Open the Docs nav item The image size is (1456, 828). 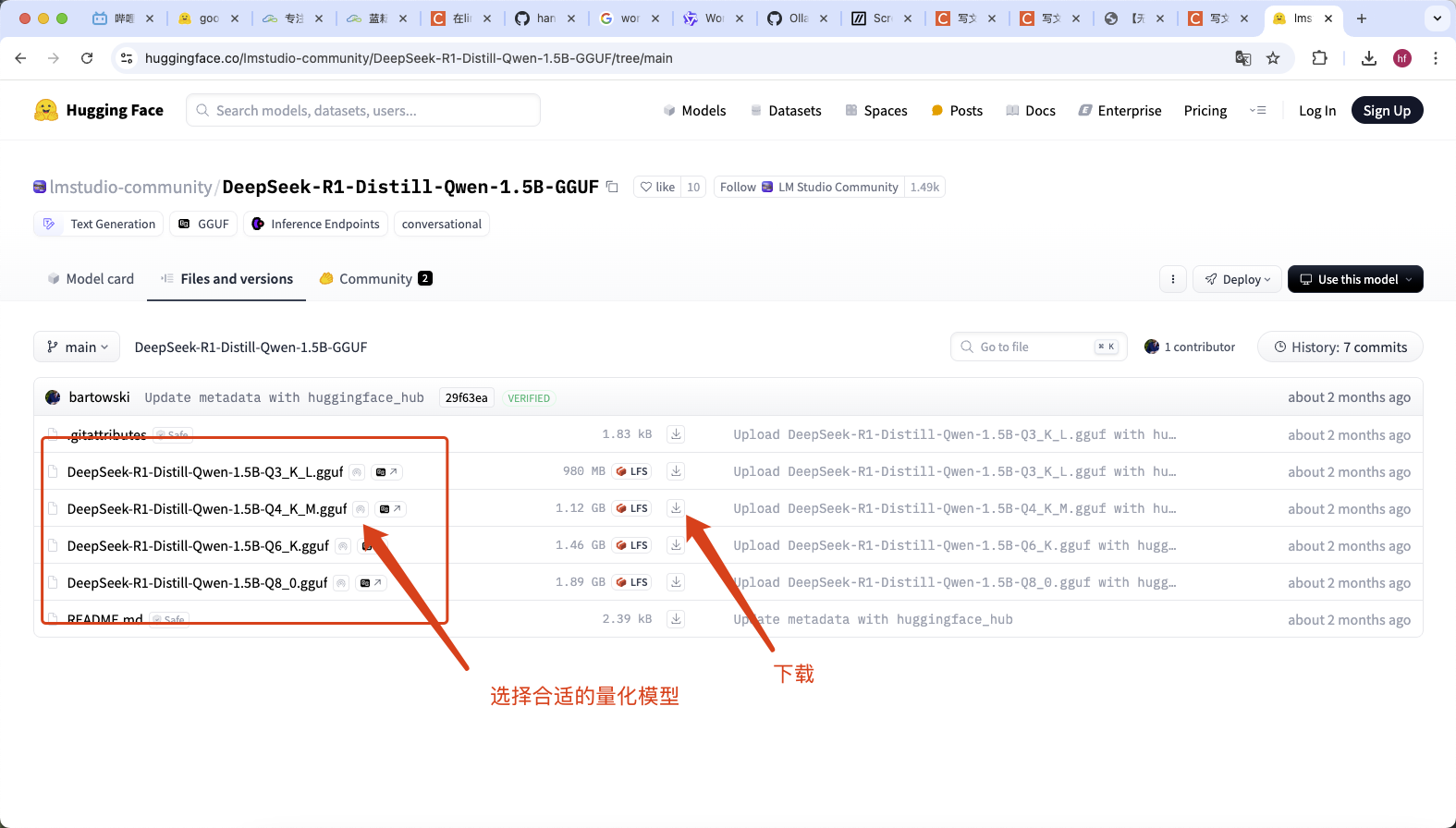tap(1031, 110)
